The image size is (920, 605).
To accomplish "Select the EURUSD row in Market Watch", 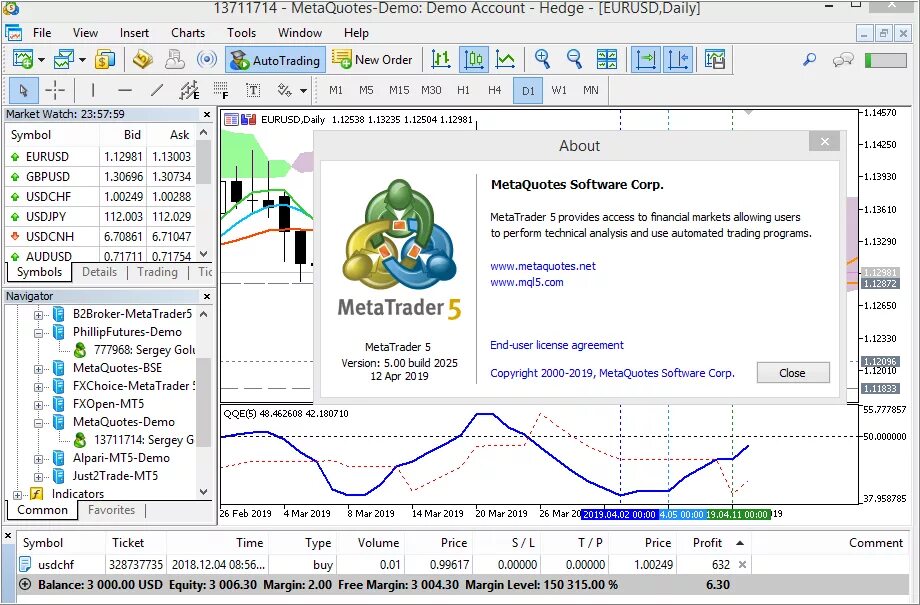I will click(100, 157).
